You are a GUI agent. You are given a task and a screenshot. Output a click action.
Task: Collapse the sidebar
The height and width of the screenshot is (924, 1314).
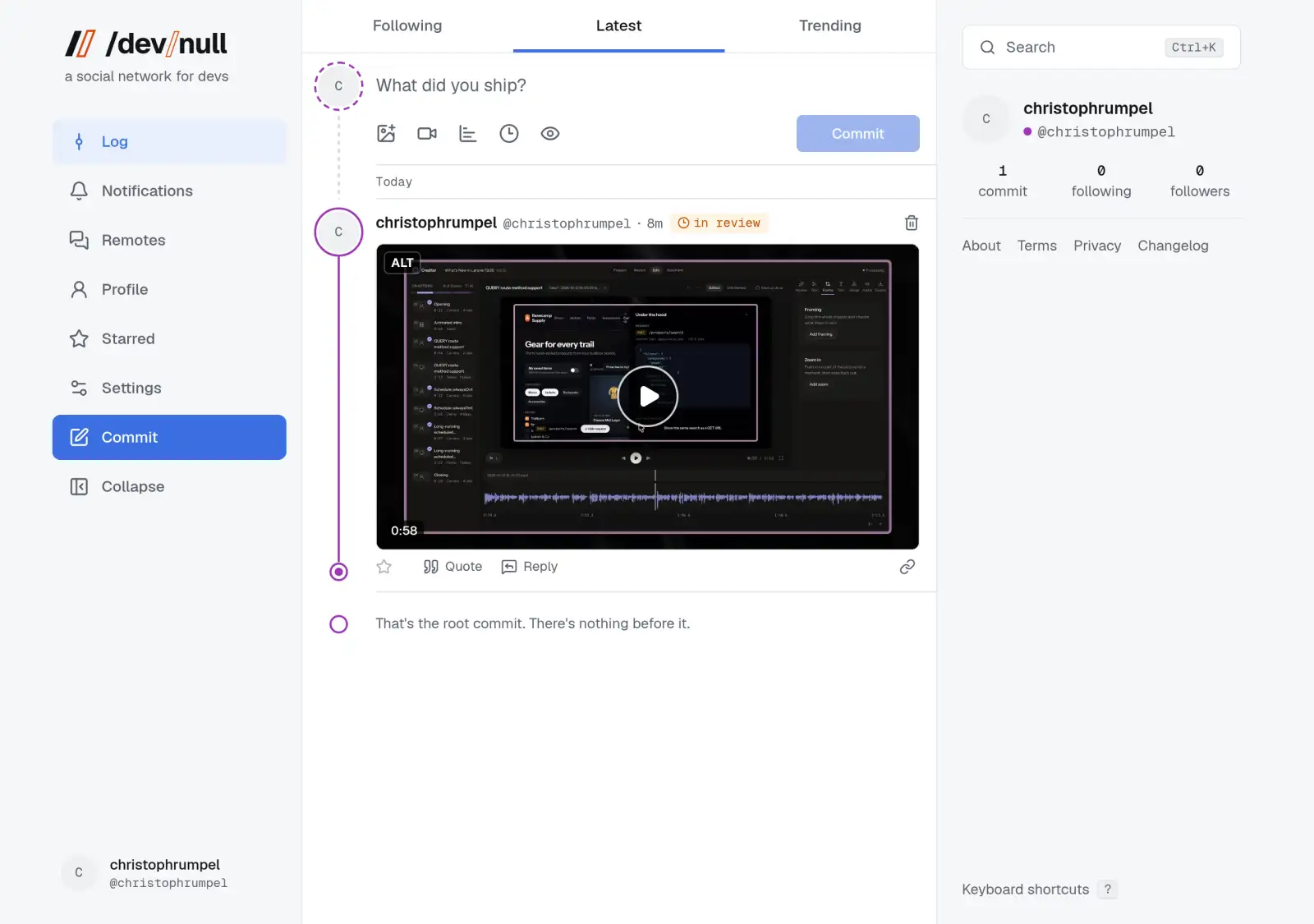click(x=169, y=486)
